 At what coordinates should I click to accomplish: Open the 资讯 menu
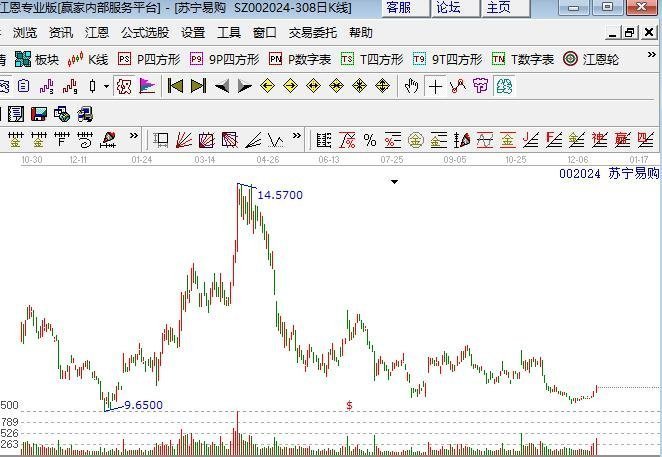coord(61,33)
